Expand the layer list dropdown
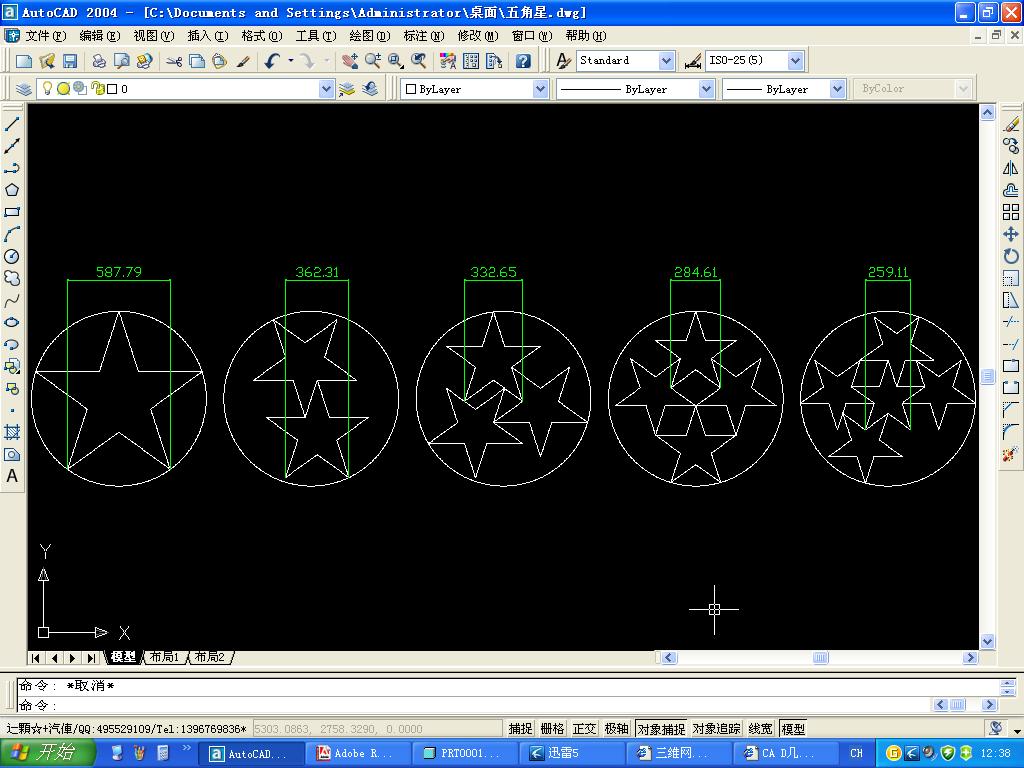The width and height of the screenshot is (1024, 768). [x=327, y=89]
